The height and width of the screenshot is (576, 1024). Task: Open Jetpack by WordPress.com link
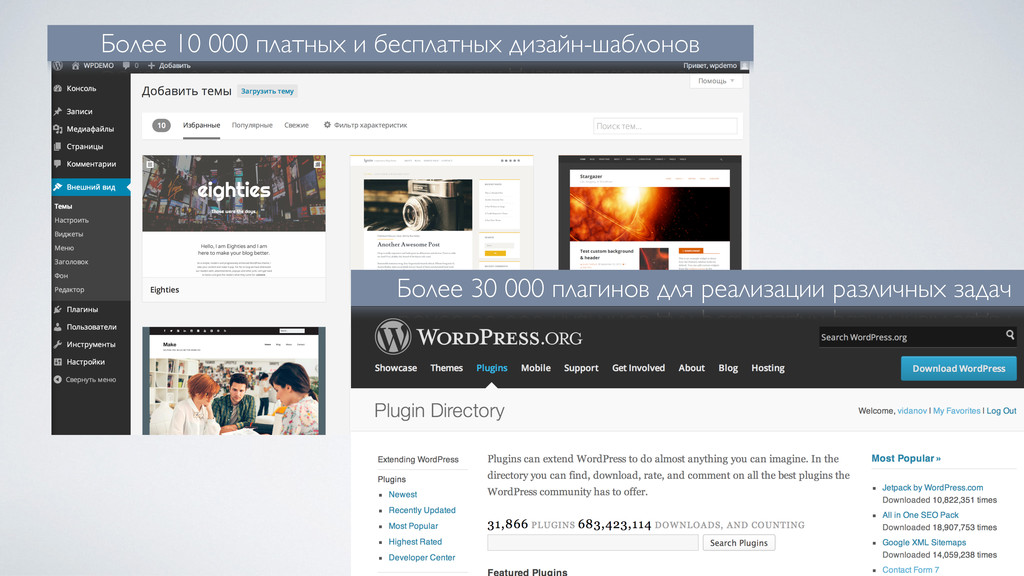932,487
